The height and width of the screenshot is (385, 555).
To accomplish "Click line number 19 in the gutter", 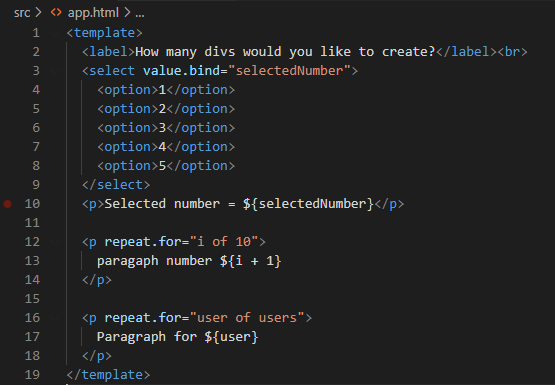I will pyautogui.click(x=32, y=375).
